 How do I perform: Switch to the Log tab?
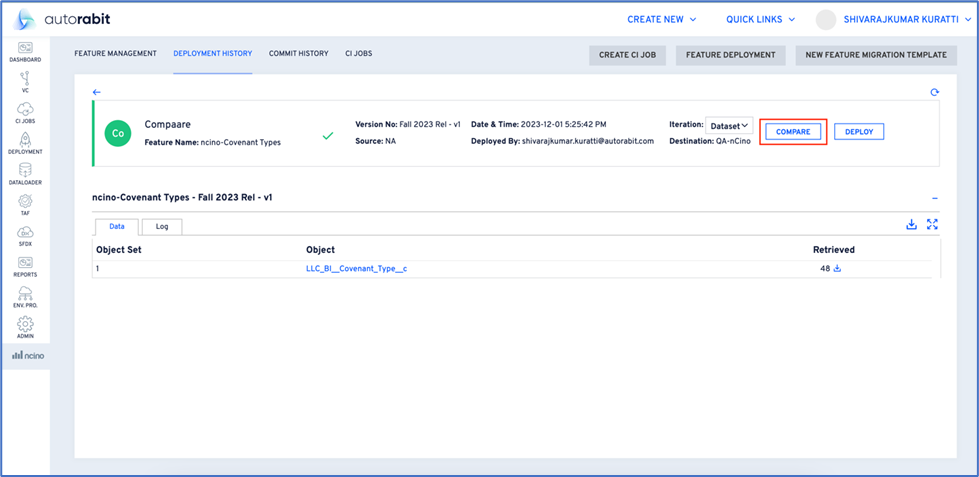(162, 226)
